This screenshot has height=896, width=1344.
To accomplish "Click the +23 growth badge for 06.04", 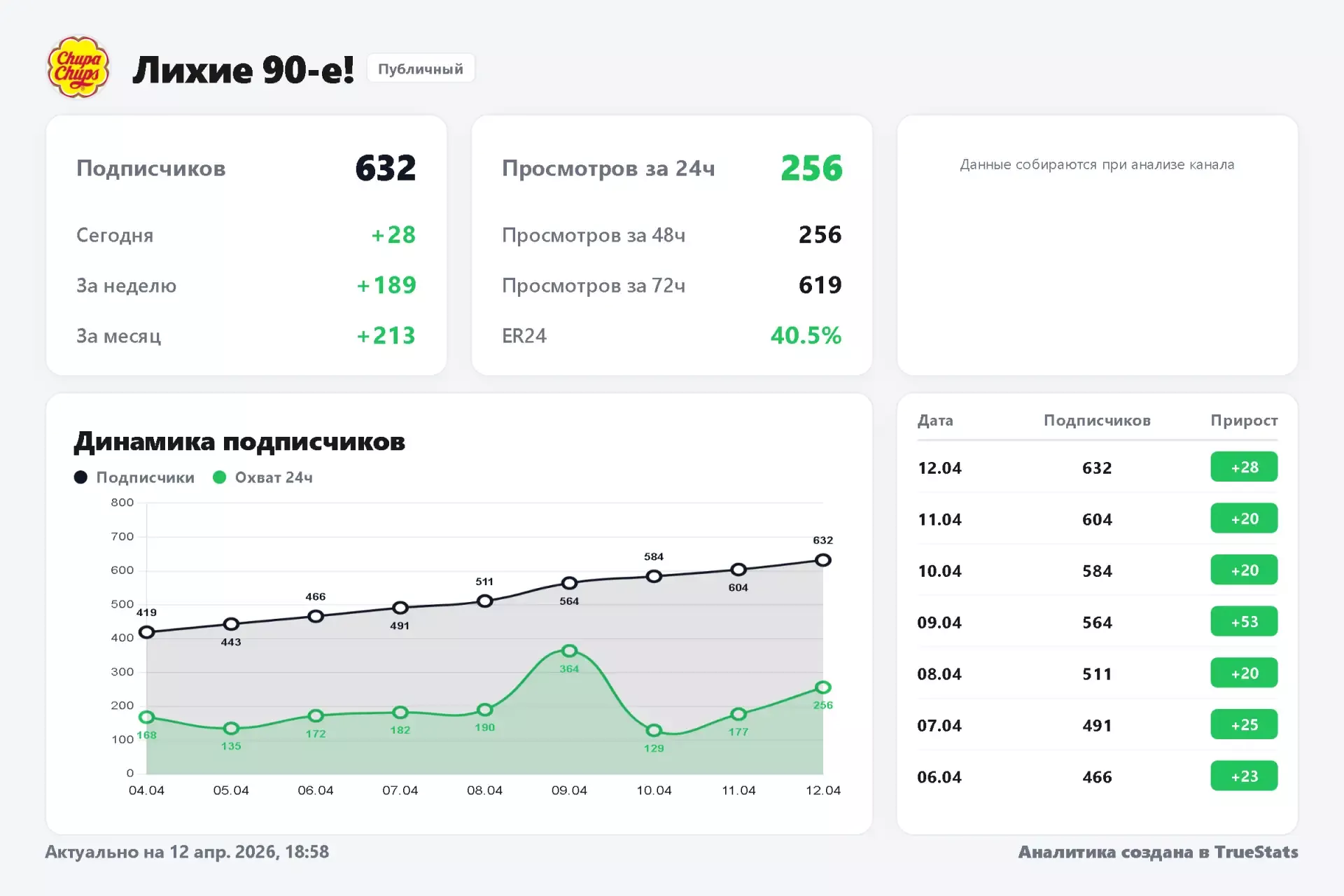I will tap(1243, 776).
